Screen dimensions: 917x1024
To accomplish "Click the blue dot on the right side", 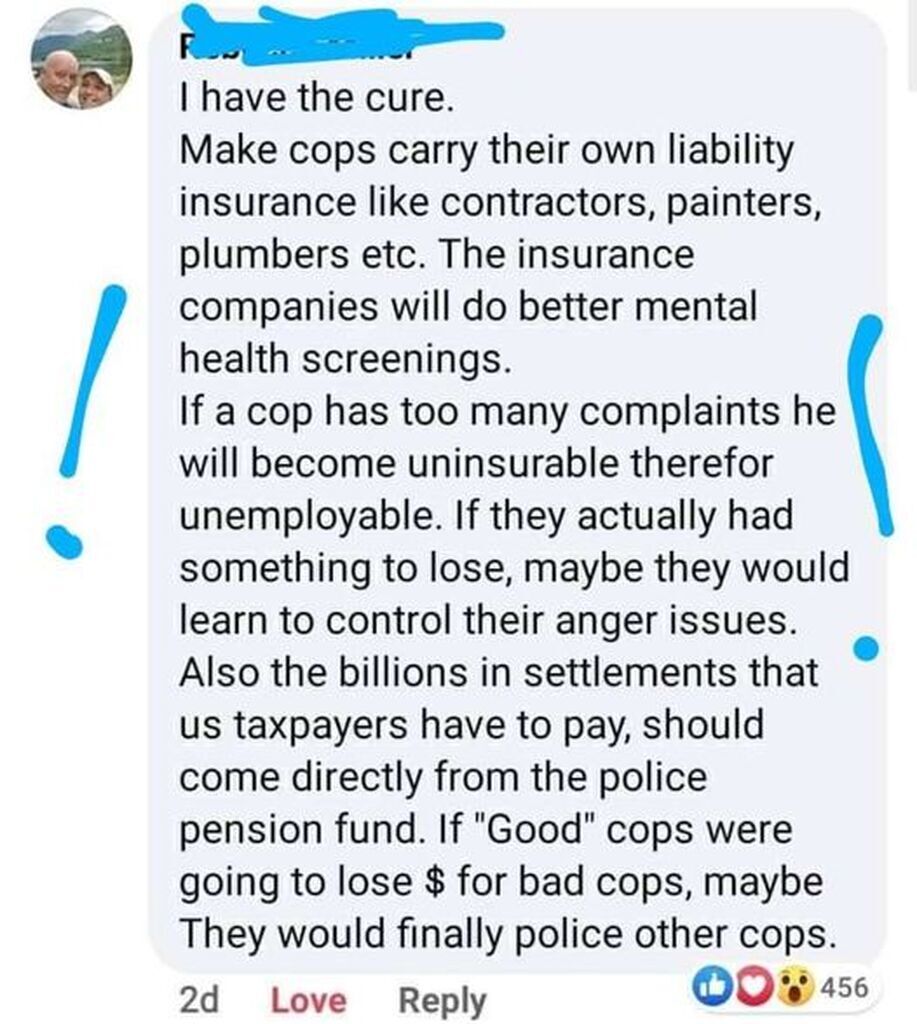I will click(868, 648).
